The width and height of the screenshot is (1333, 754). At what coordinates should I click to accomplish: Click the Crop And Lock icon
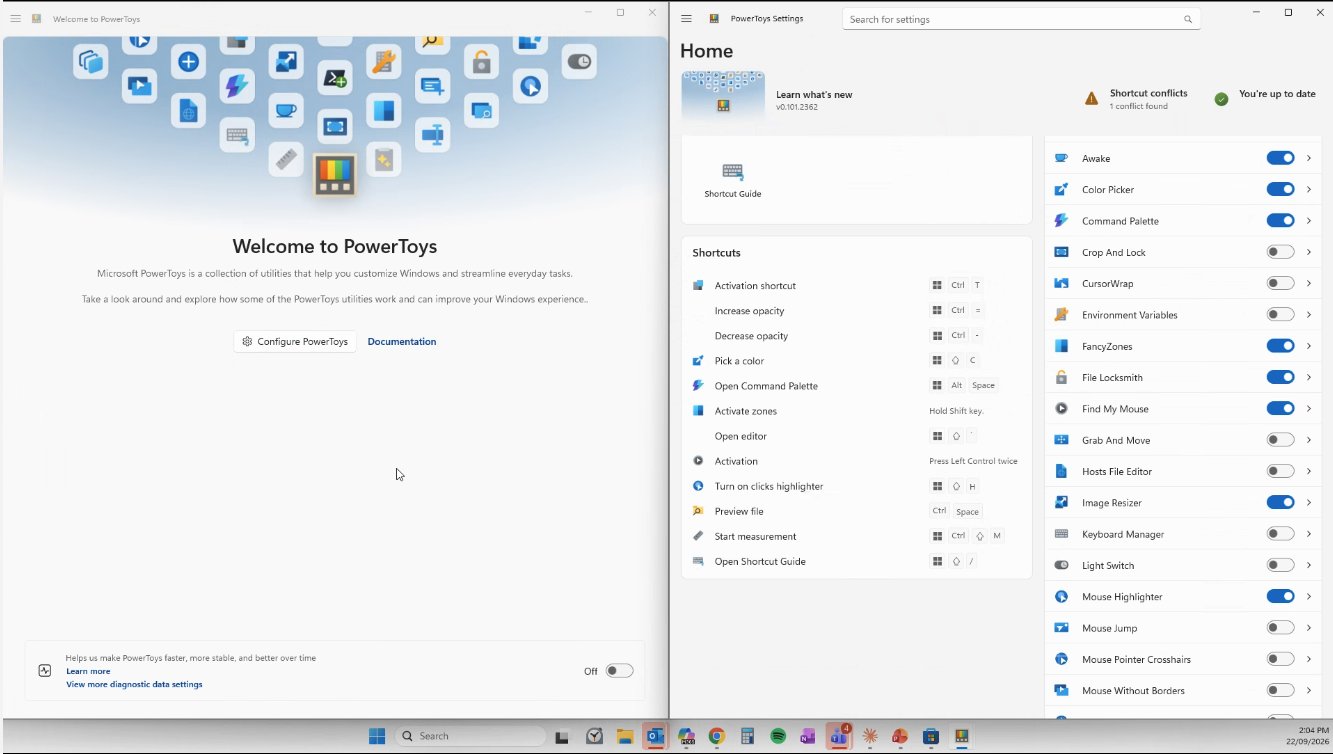[x=1061, y=252]
